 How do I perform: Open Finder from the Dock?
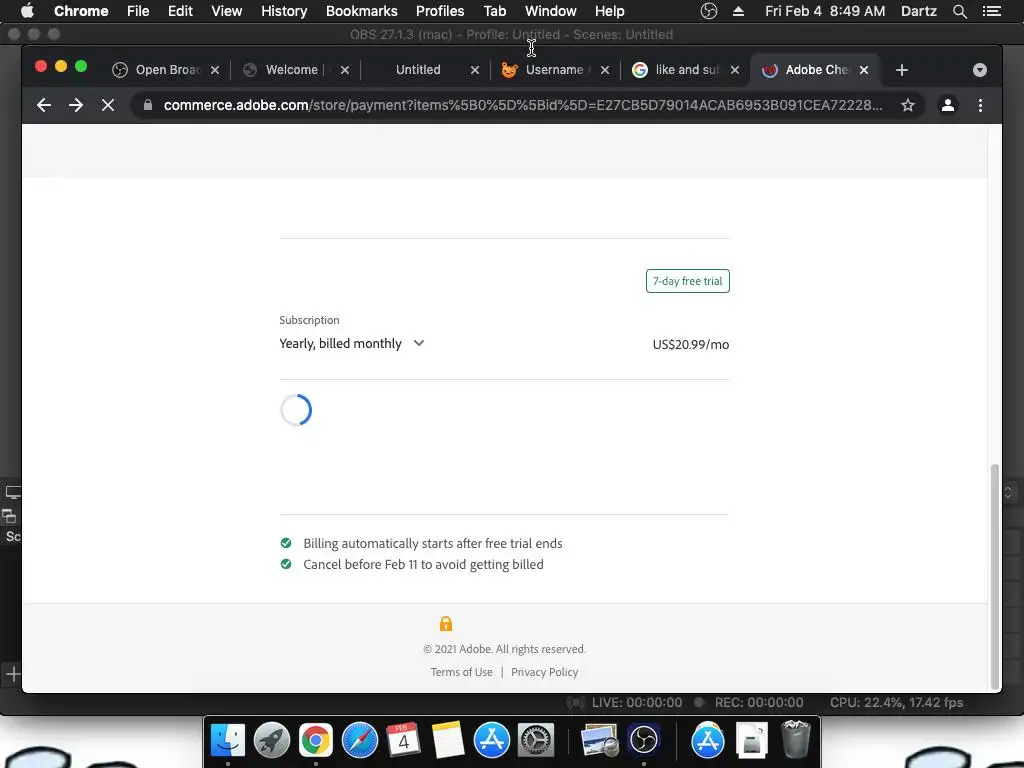pyautogui.click(x=227, y=740)
